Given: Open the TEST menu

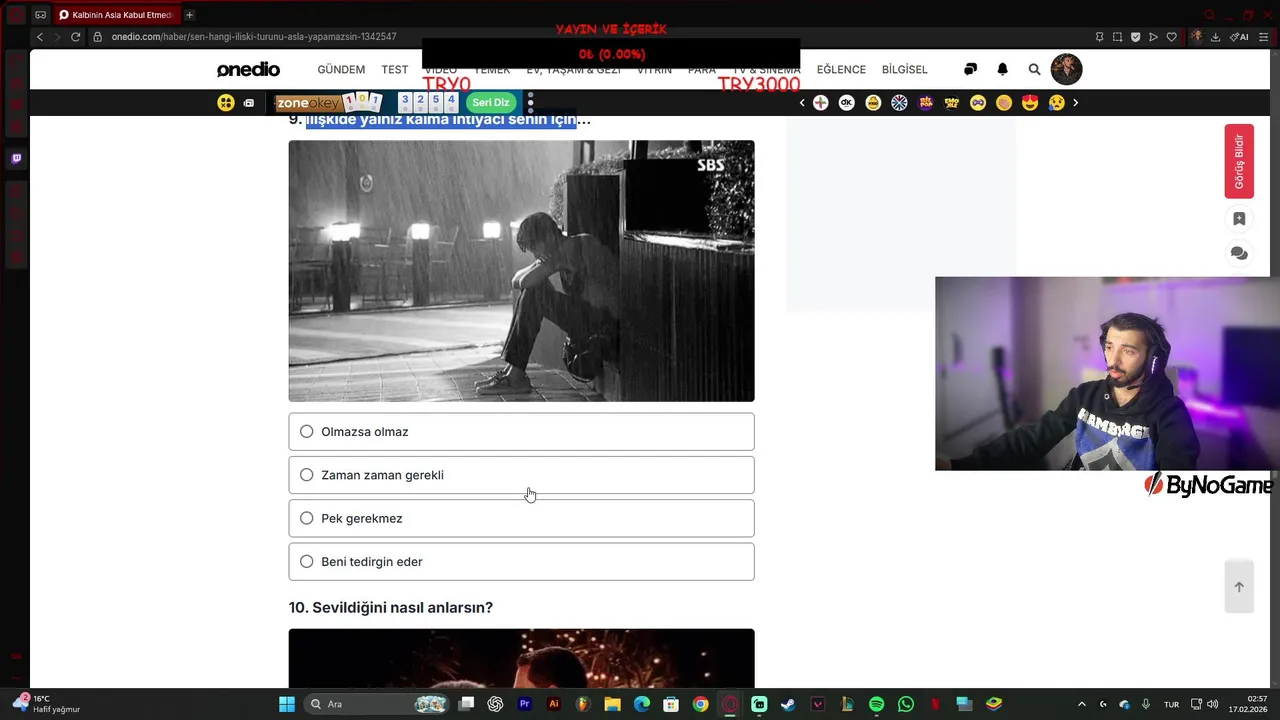Looking at the screenshot, I should [x=394, y=69].
